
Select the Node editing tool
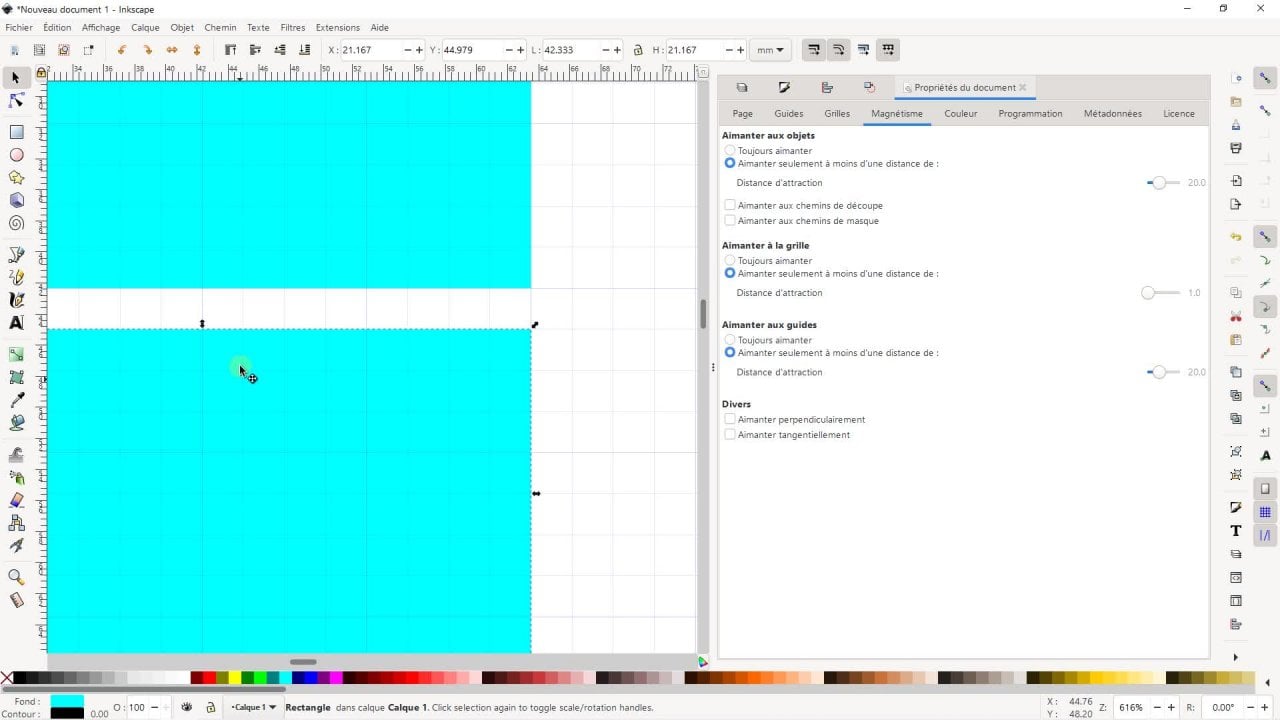click(x=16, y=101)
